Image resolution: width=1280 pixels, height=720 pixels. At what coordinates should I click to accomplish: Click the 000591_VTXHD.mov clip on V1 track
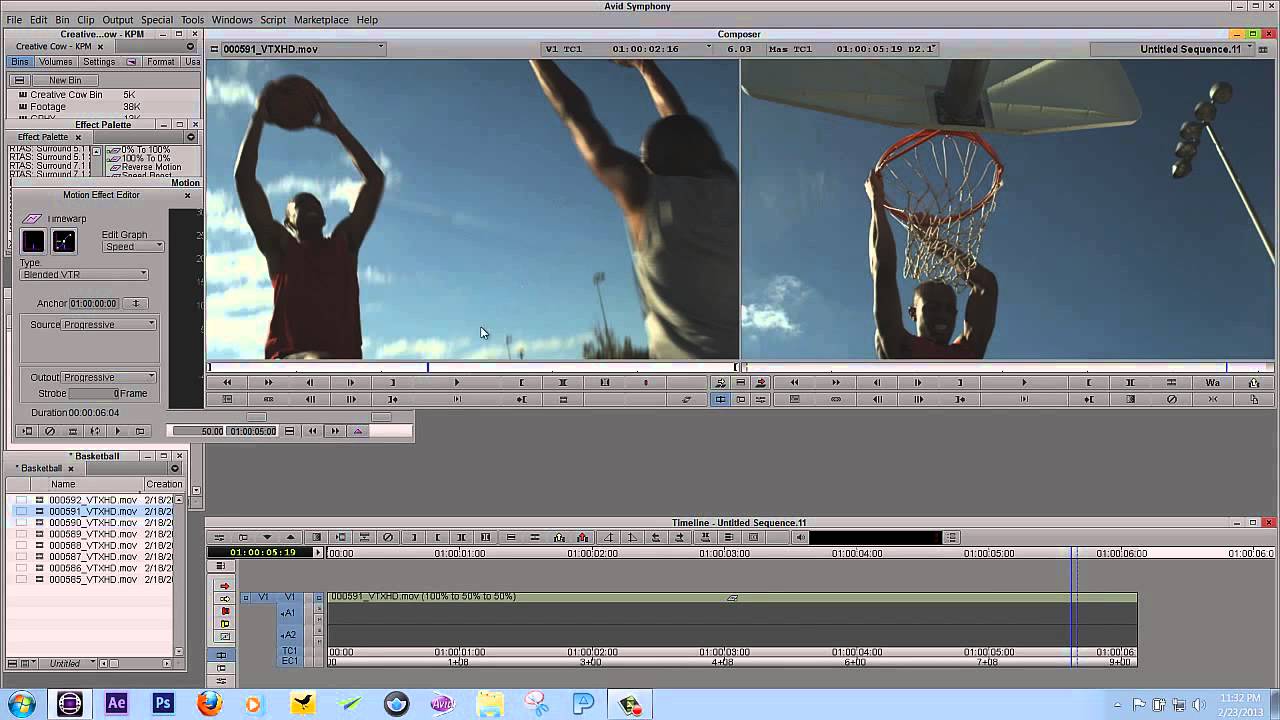point(733,597)
